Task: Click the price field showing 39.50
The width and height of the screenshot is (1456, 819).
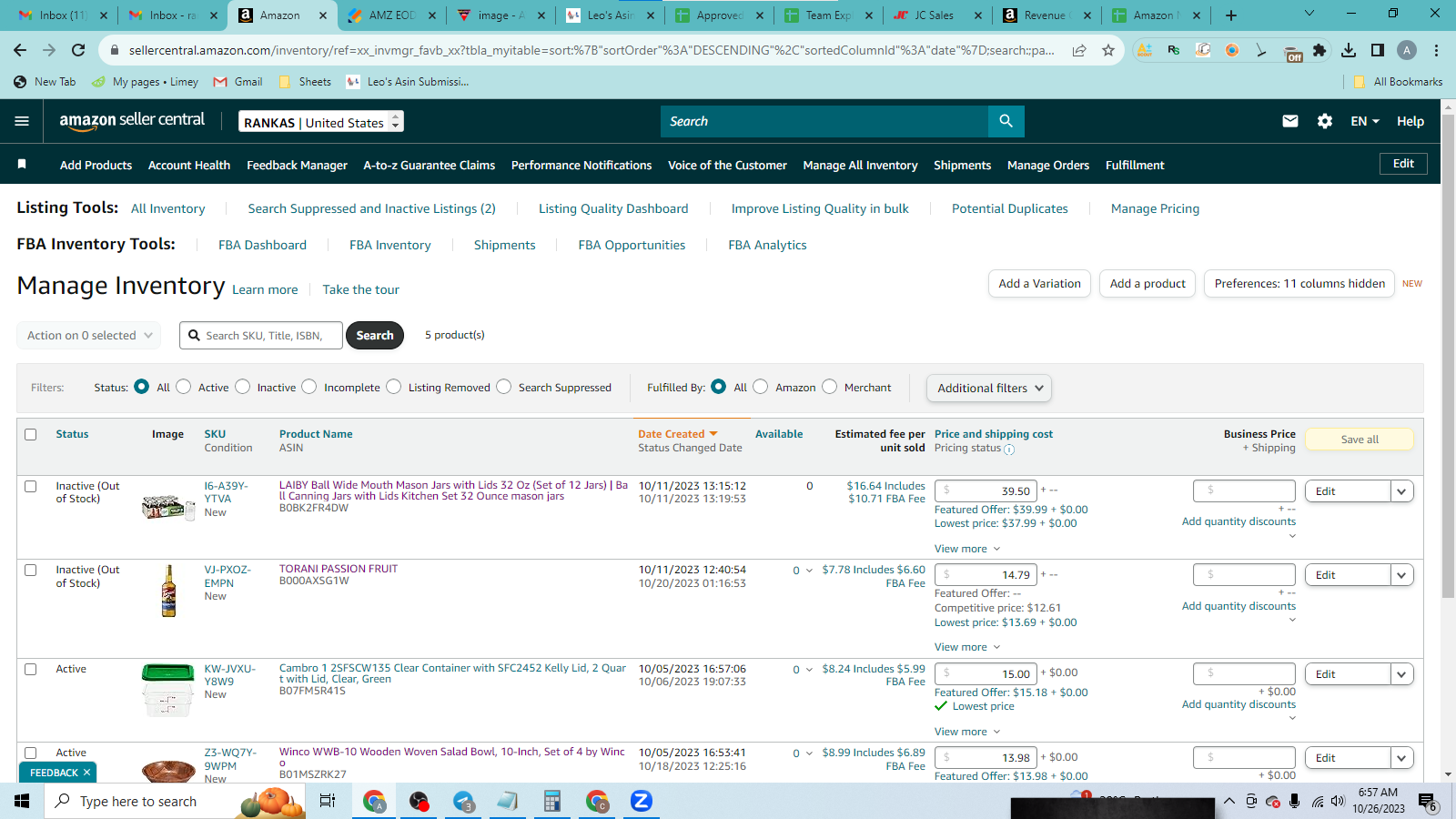Action: point(986,491)
